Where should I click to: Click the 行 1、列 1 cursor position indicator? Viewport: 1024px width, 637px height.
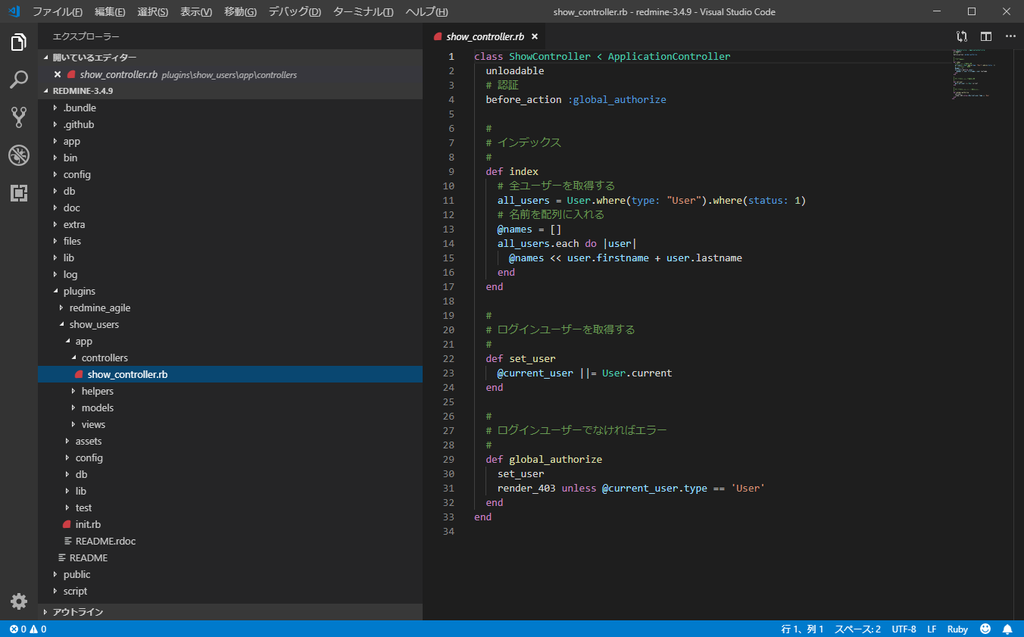[x=802, y=629]
